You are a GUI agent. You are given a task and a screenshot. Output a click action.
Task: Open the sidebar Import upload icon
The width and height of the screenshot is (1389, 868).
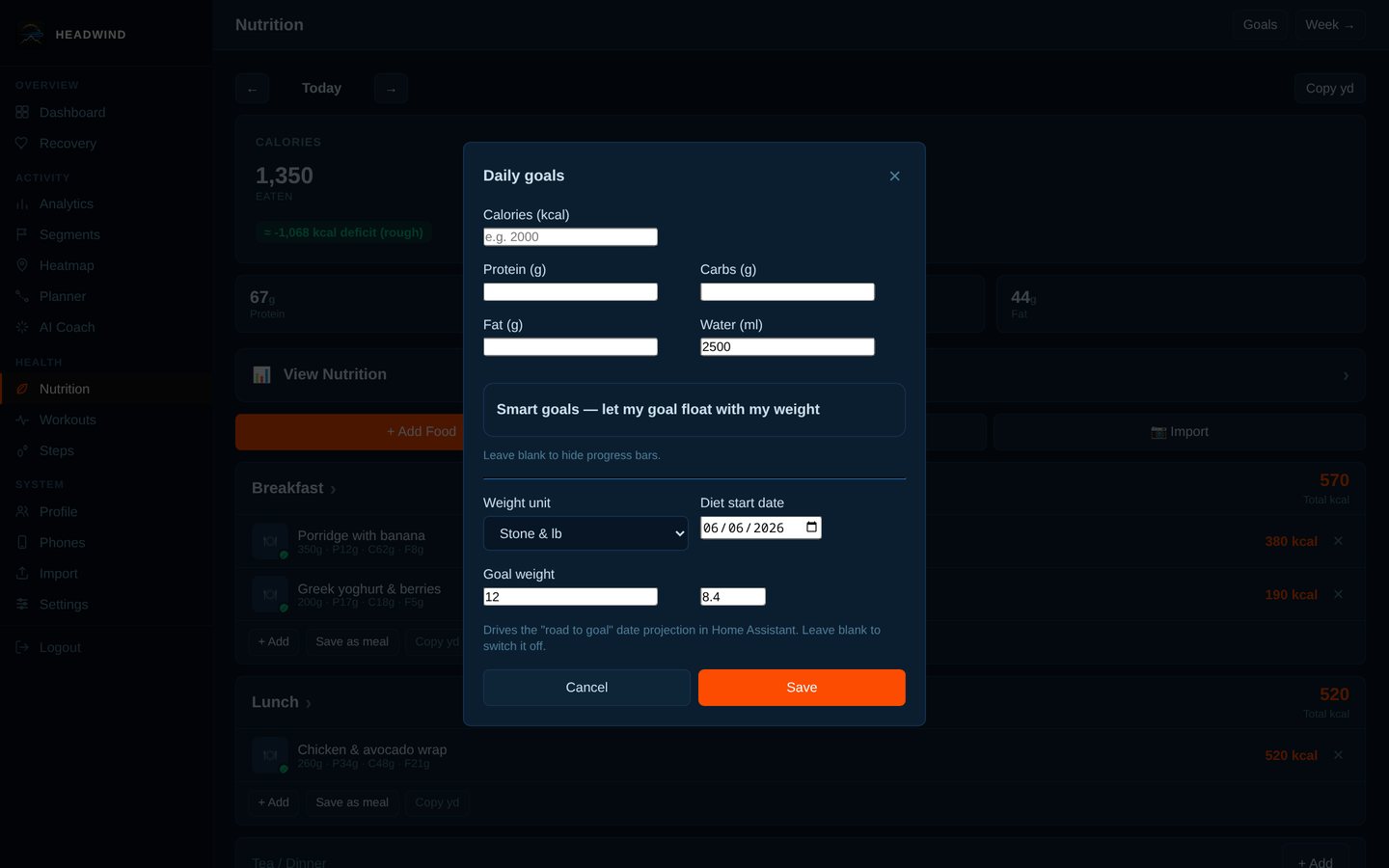[x=22, y=573]
